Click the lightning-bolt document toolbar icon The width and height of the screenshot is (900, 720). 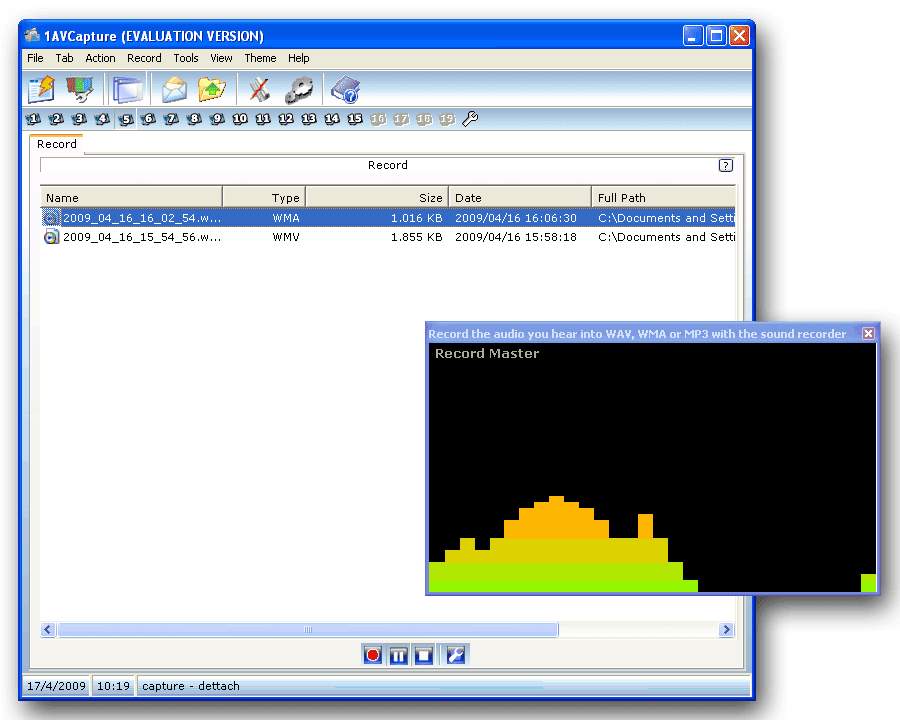41,90
